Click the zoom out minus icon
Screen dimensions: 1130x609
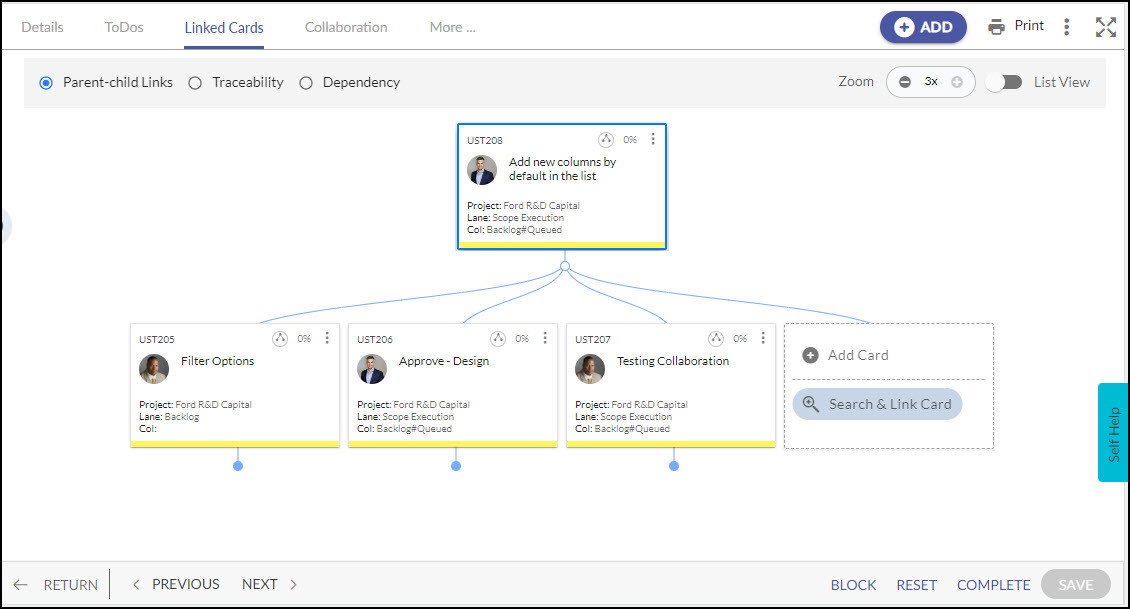click(905, 82)
